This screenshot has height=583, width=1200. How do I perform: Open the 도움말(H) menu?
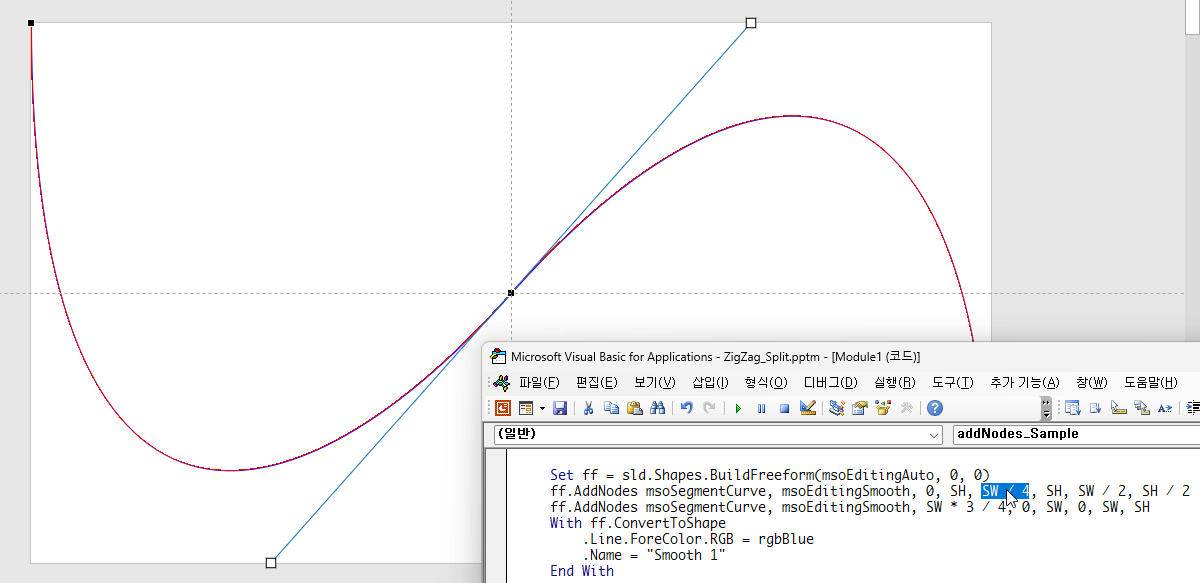click(x=1150, y=382)
